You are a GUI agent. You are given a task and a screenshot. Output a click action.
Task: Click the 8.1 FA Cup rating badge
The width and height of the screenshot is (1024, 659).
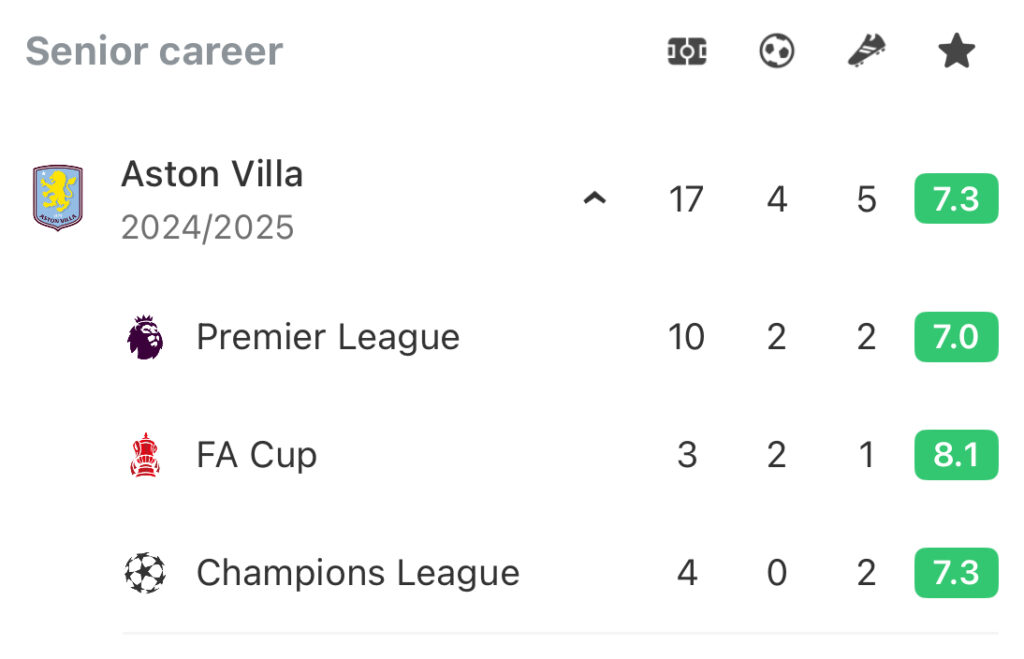point(956,455)
